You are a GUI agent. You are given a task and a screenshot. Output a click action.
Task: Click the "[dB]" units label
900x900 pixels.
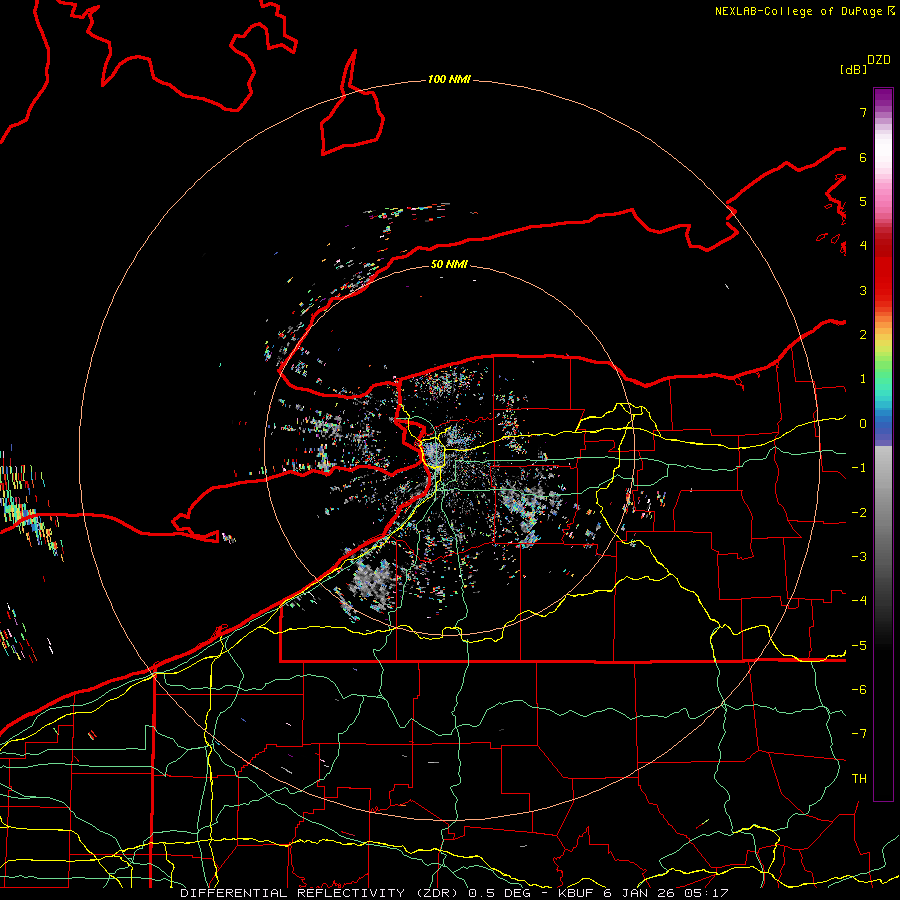[854, 69]
